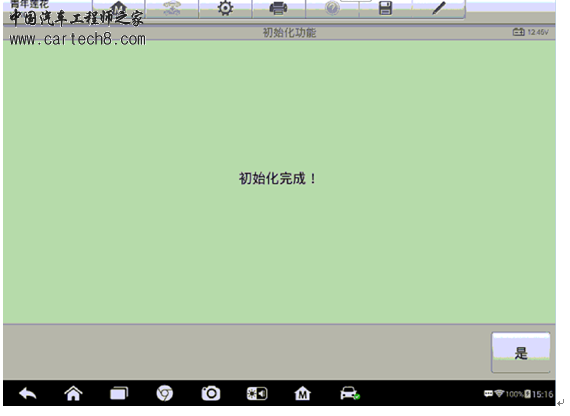Tap the Wi-Fi status icon
The width and height of the screenshot is (570, 416).
(499, 393)
